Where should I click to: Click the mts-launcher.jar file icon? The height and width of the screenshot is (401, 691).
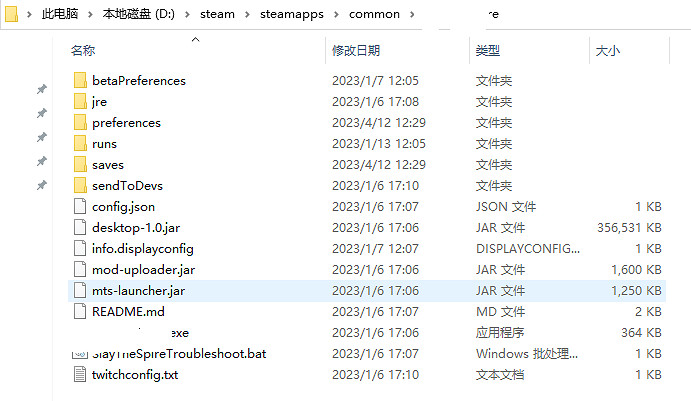pos(81,291)
